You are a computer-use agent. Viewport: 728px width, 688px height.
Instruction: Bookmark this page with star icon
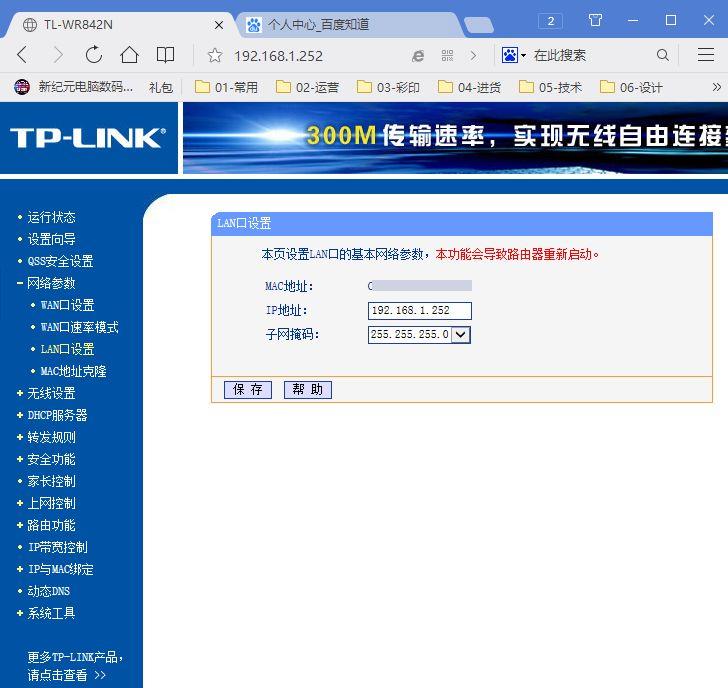click(214, 55)
